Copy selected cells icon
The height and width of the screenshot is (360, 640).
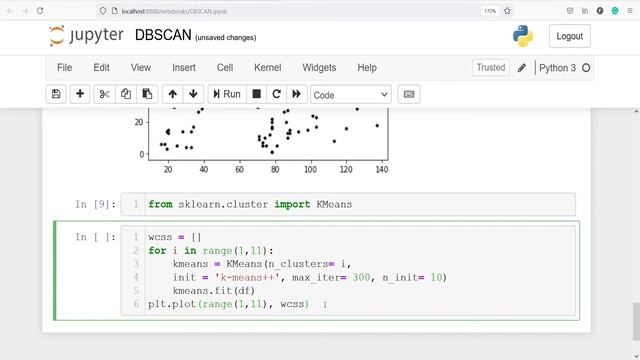126,94
